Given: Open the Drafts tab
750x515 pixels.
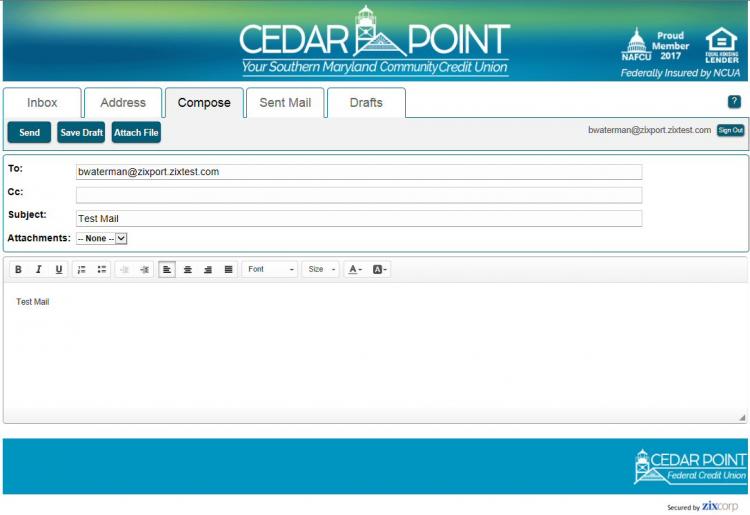Looking at the screenshot, I should point(366,103).
